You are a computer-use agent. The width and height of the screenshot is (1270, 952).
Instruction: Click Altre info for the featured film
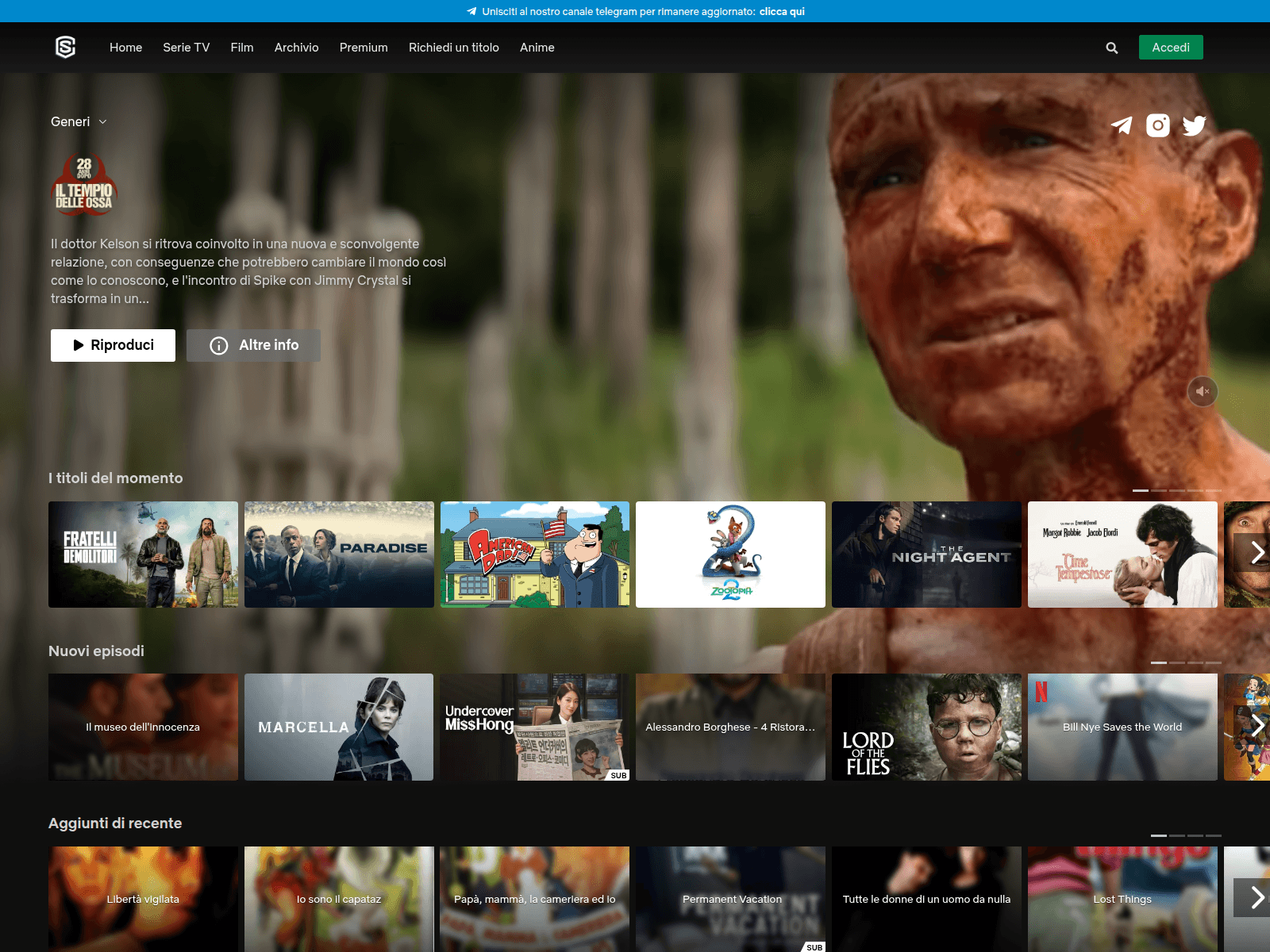[253, 345]
